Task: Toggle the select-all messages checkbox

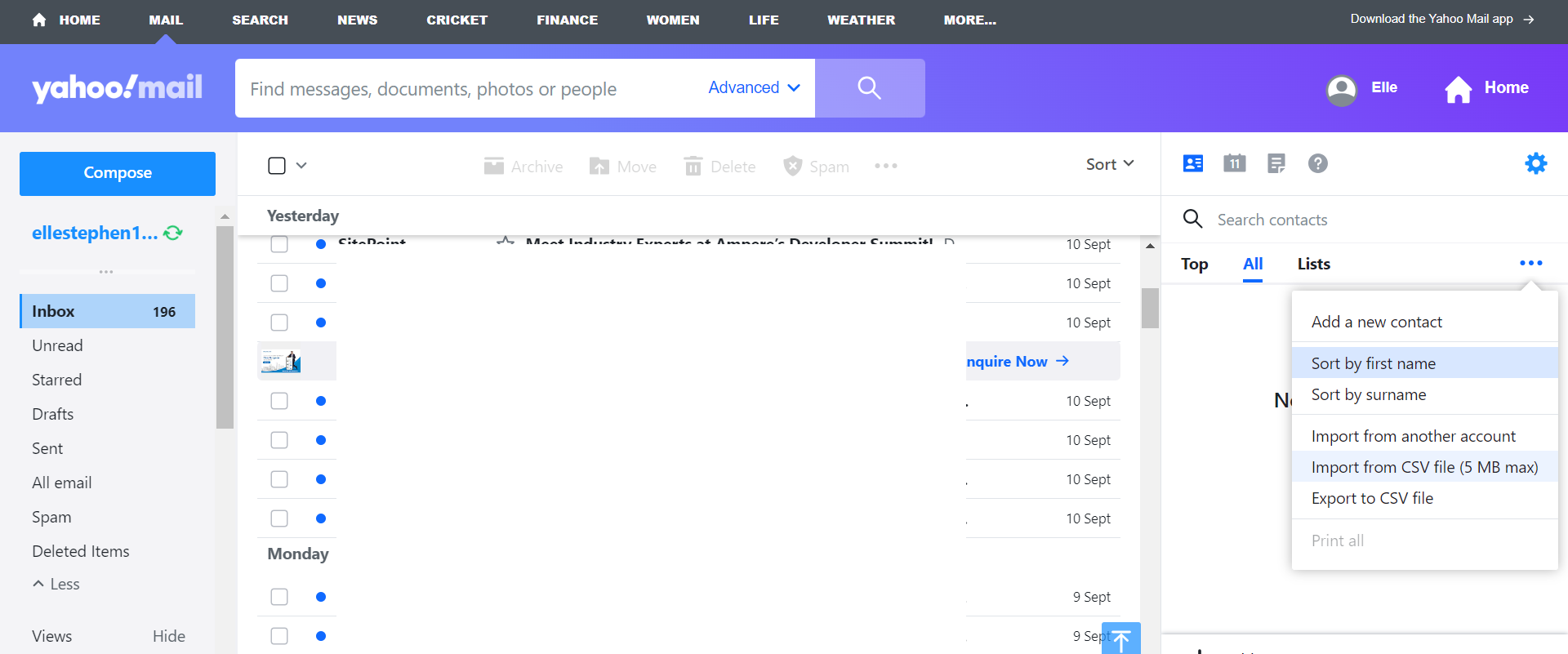Action: pyautogui.click(x=277, y=166)
